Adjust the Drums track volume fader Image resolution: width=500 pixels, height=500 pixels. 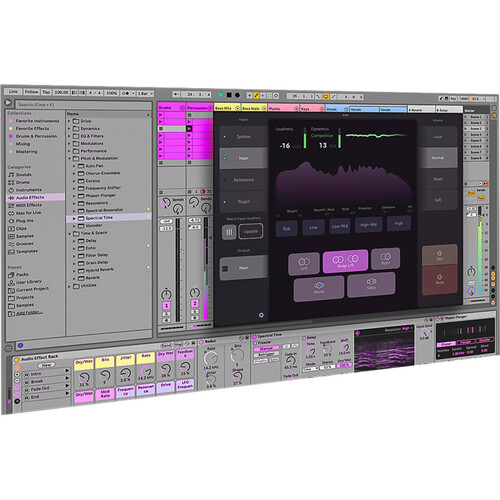pos(181,251)
